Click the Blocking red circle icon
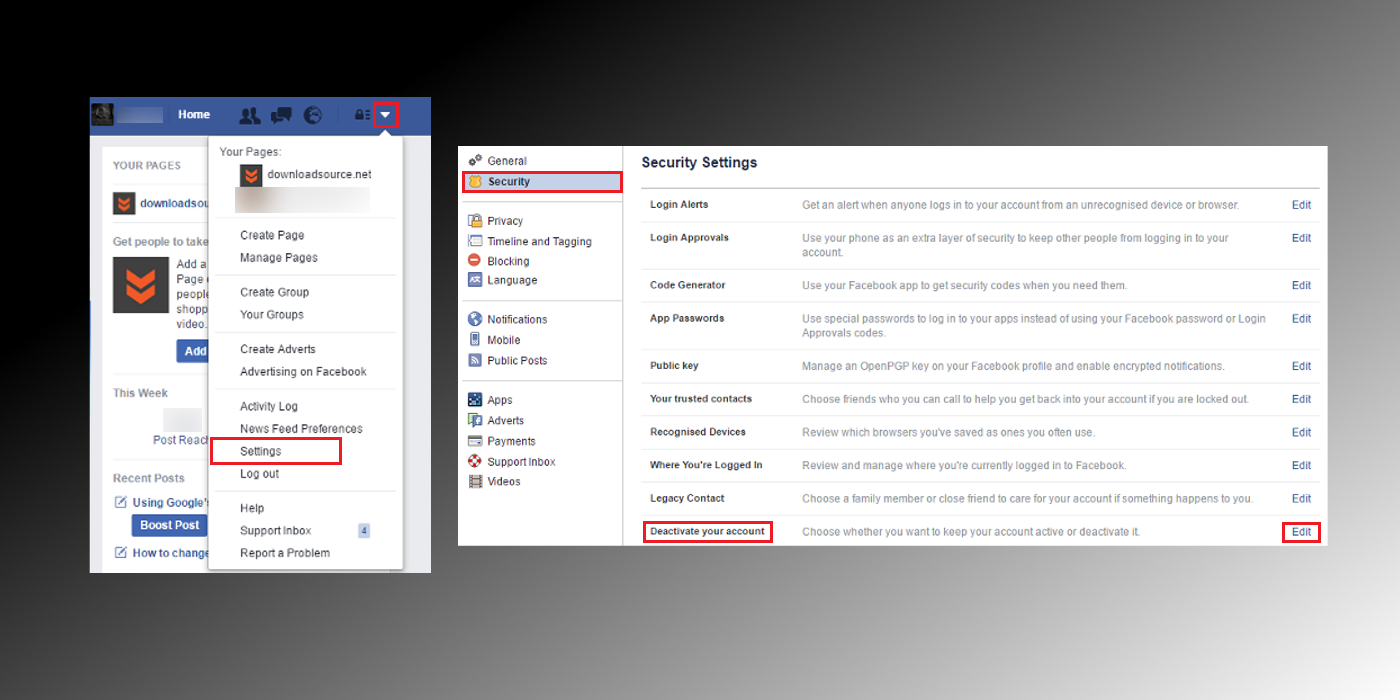The height and width of the screenshot is (700, 1400). point(475,261)
